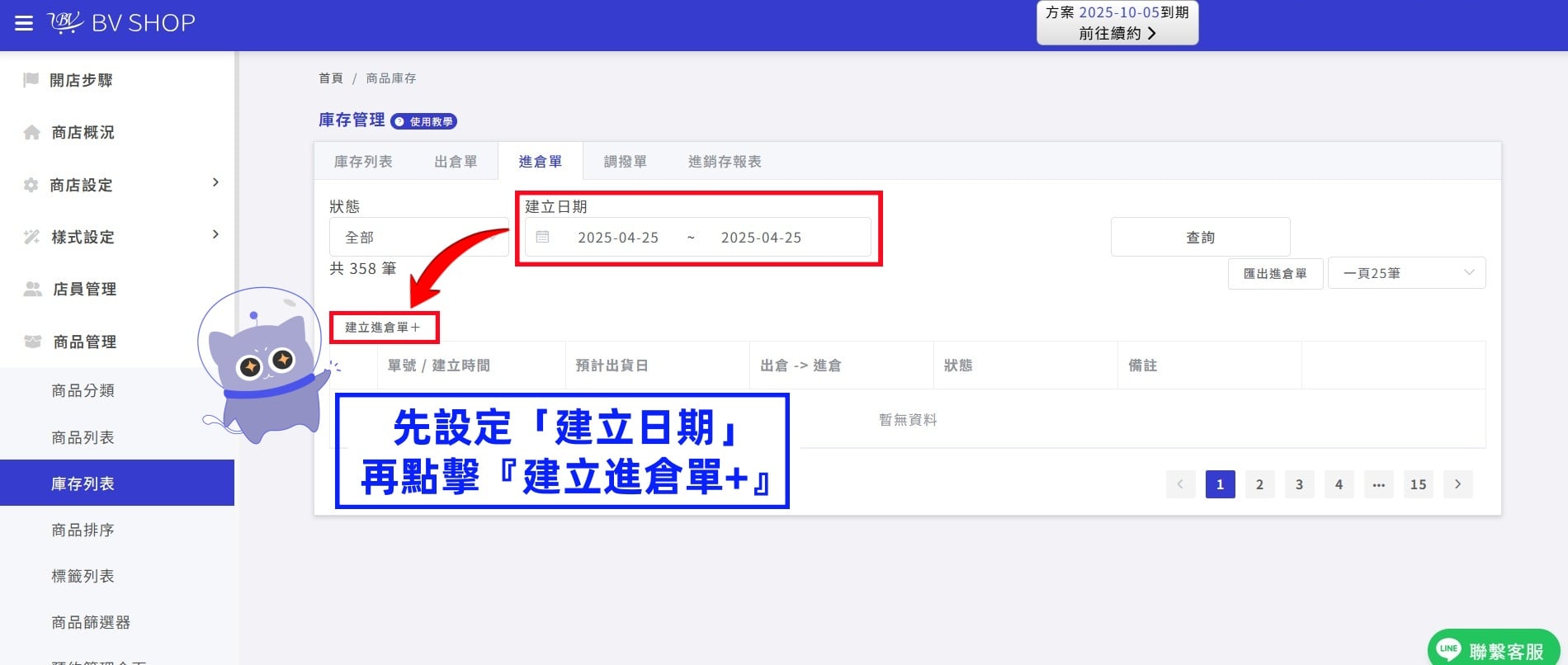Screen dimensions: 1568x665
Task: Open the hamburger menu icon
Action: tap(24, 23)
